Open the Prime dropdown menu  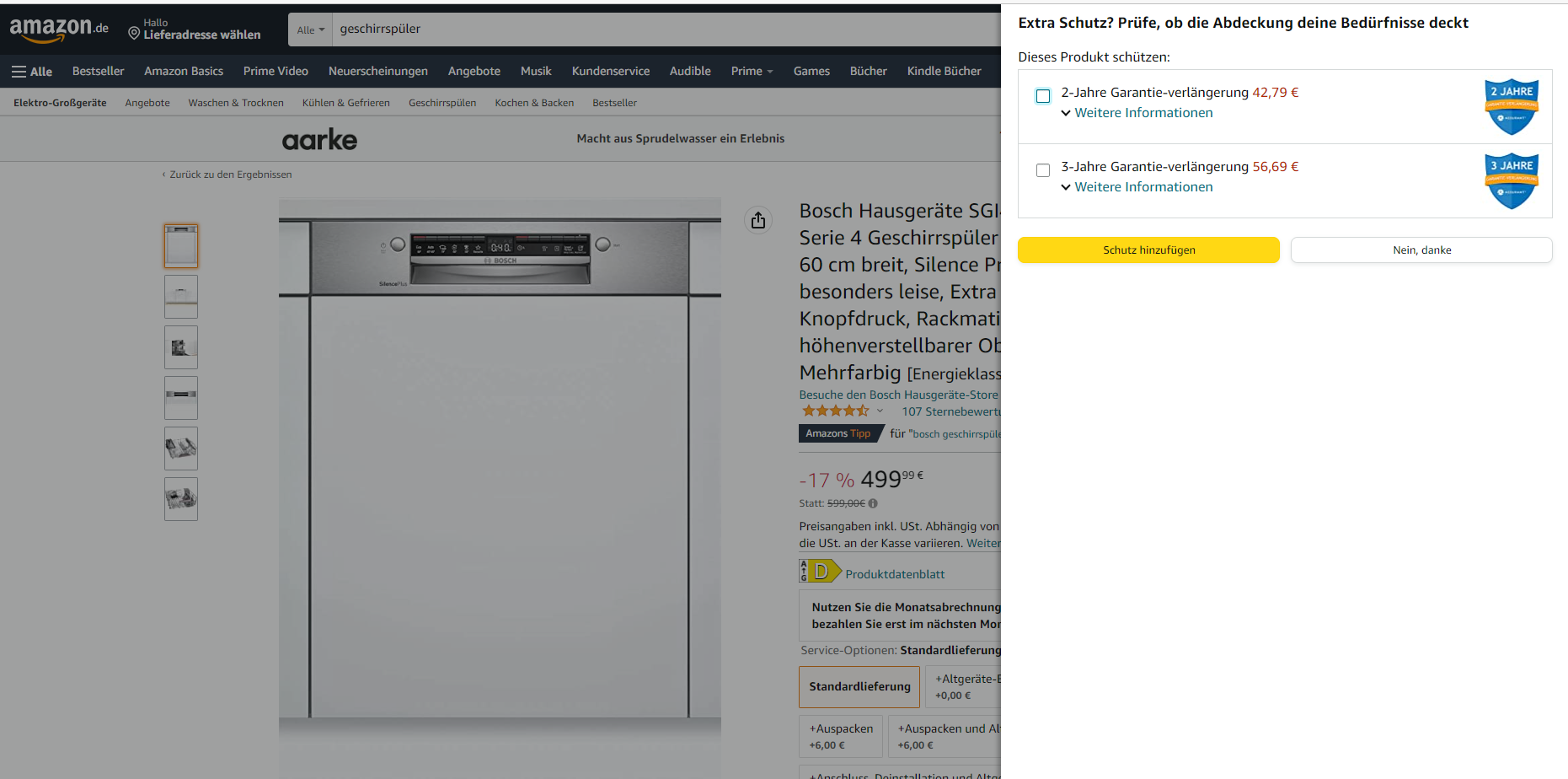point(752,72)
